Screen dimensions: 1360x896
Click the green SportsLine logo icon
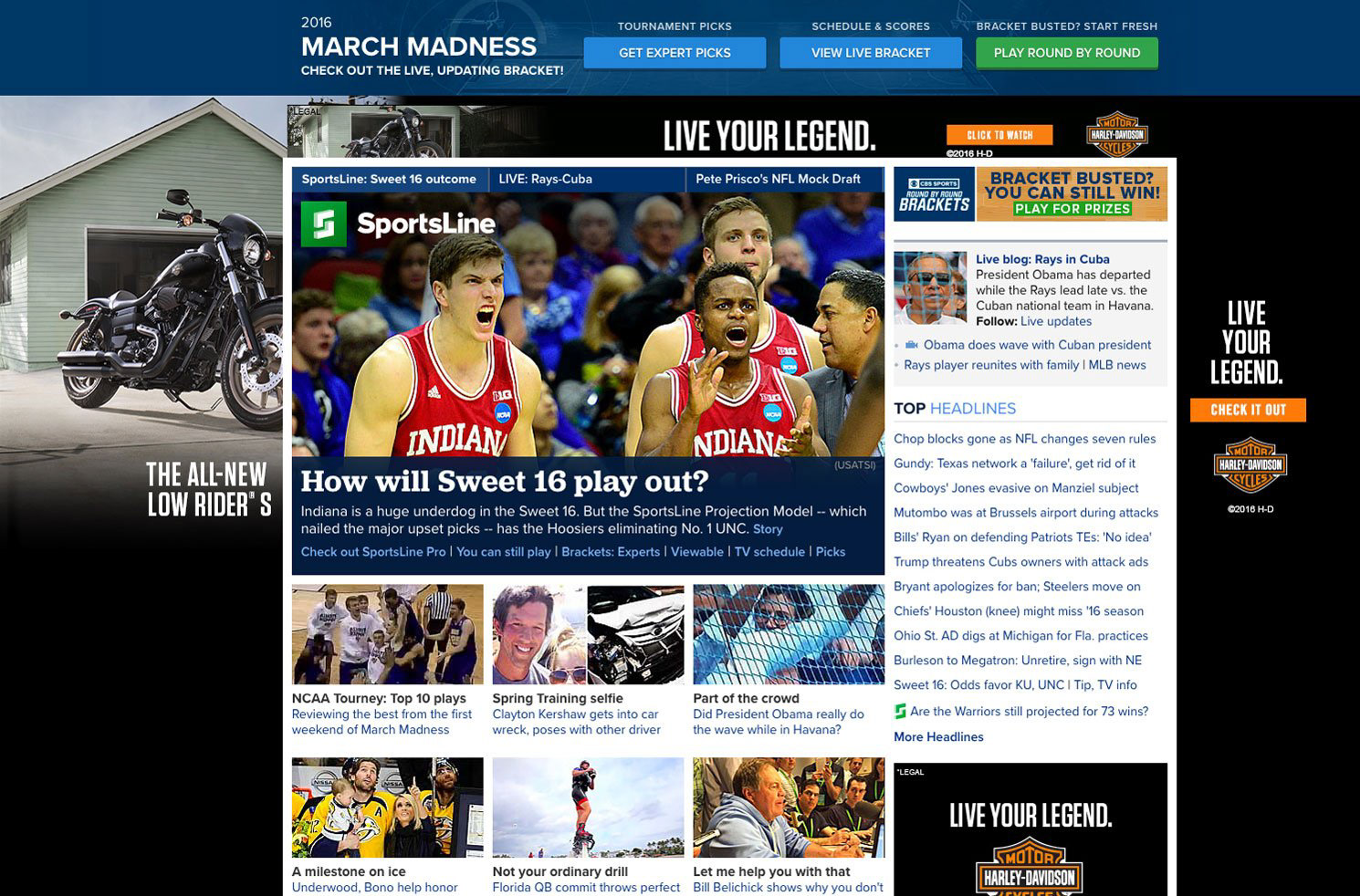(324, 224)
